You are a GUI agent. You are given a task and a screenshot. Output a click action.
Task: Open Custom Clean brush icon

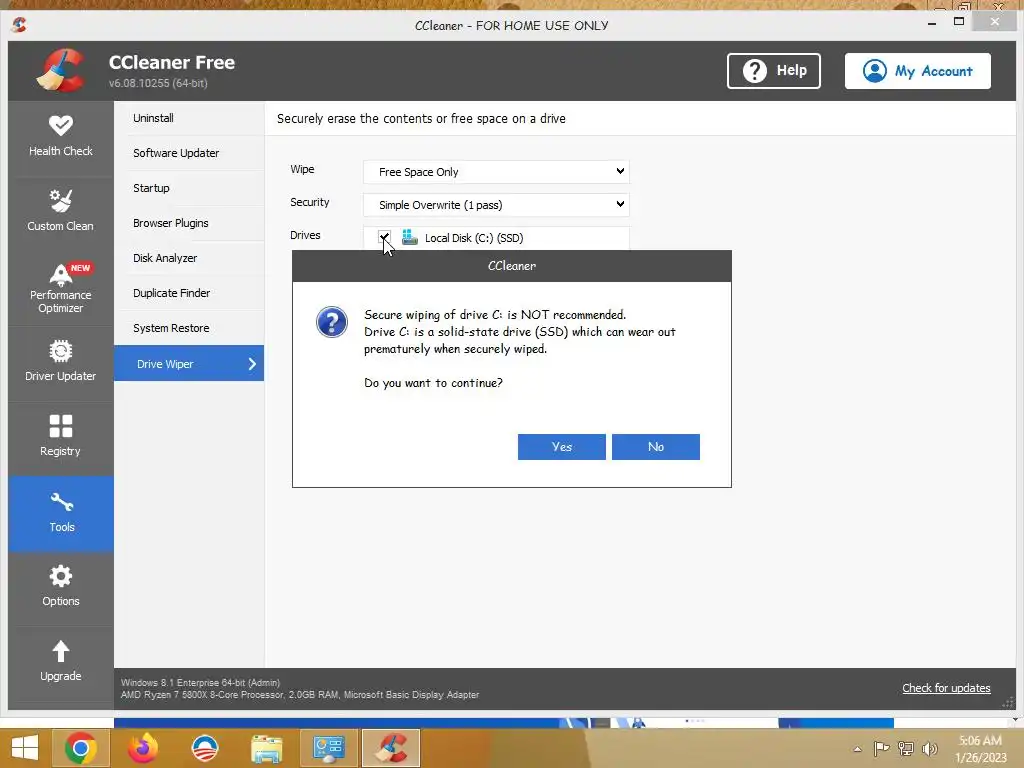(61, 200)
